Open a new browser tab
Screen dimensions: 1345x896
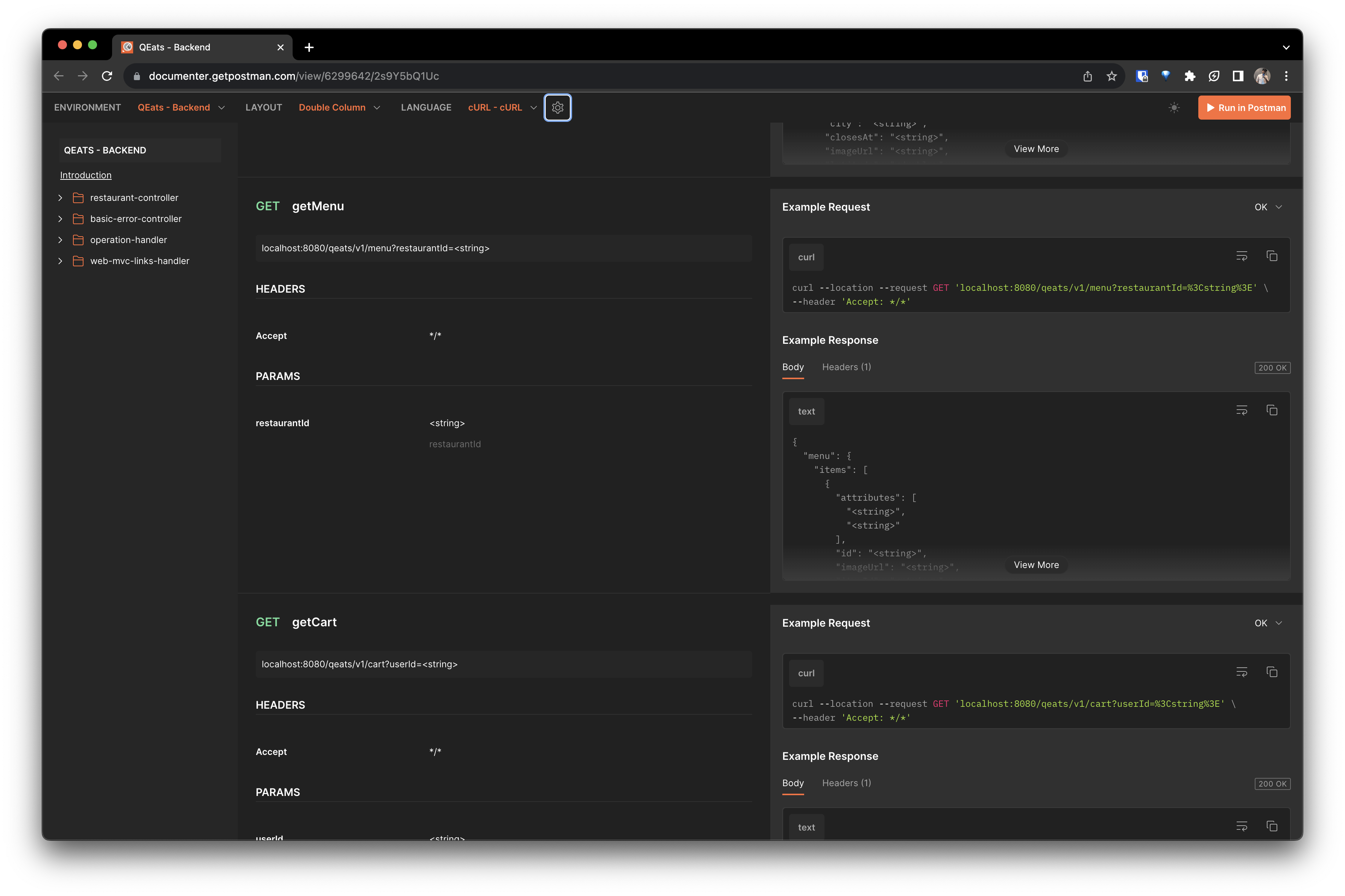(309, 47)
